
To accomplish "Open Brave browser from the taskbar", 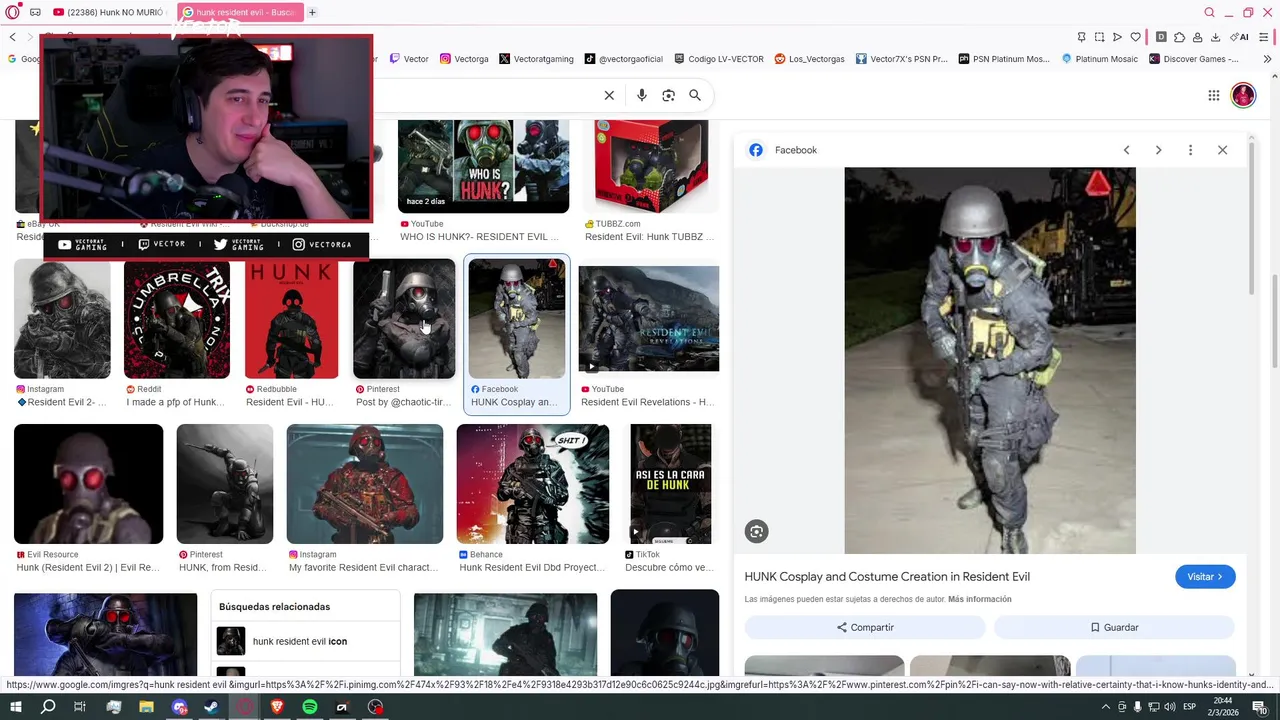I will coord(277,707).
